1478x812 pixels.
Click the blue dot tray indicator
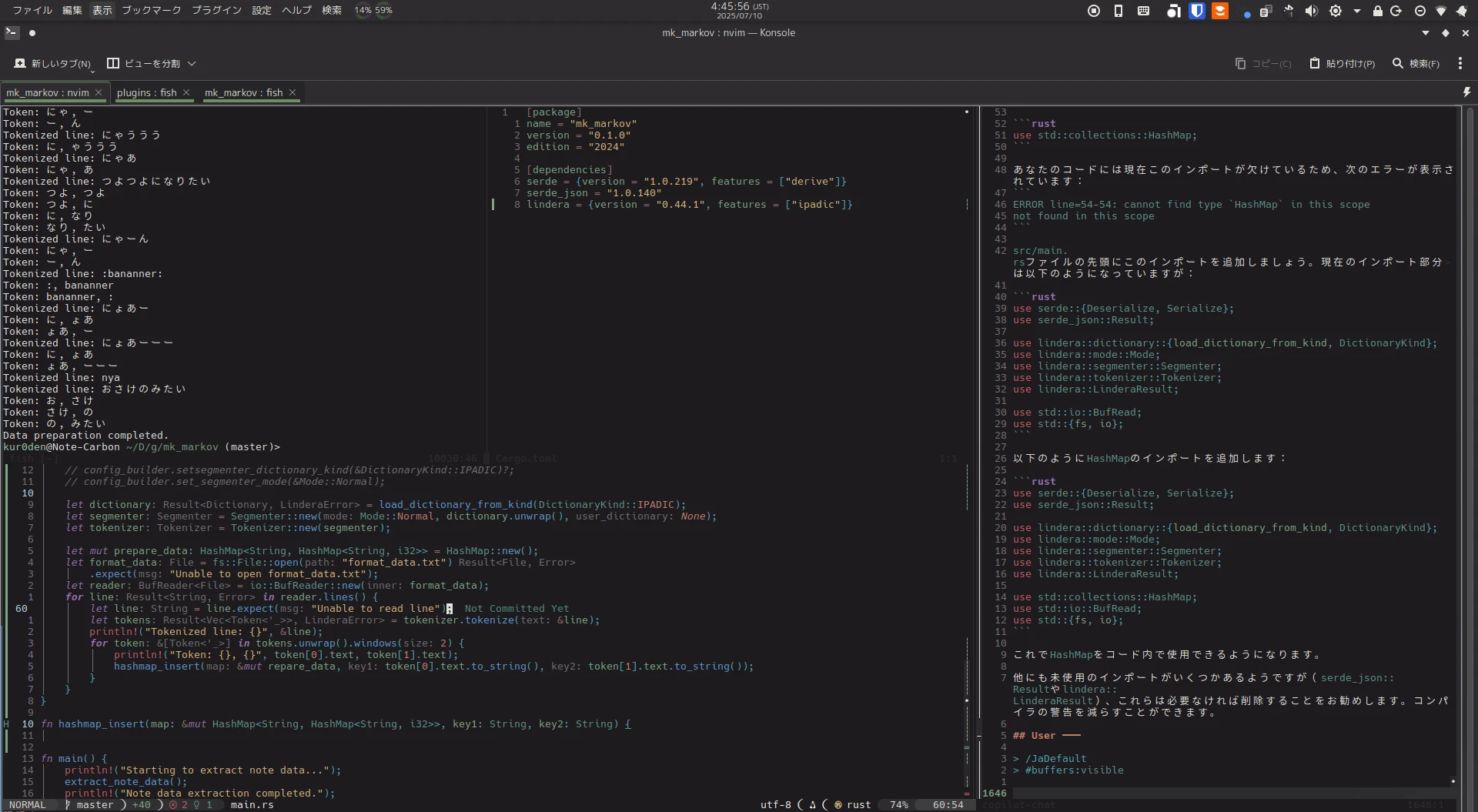(1246, 14)
